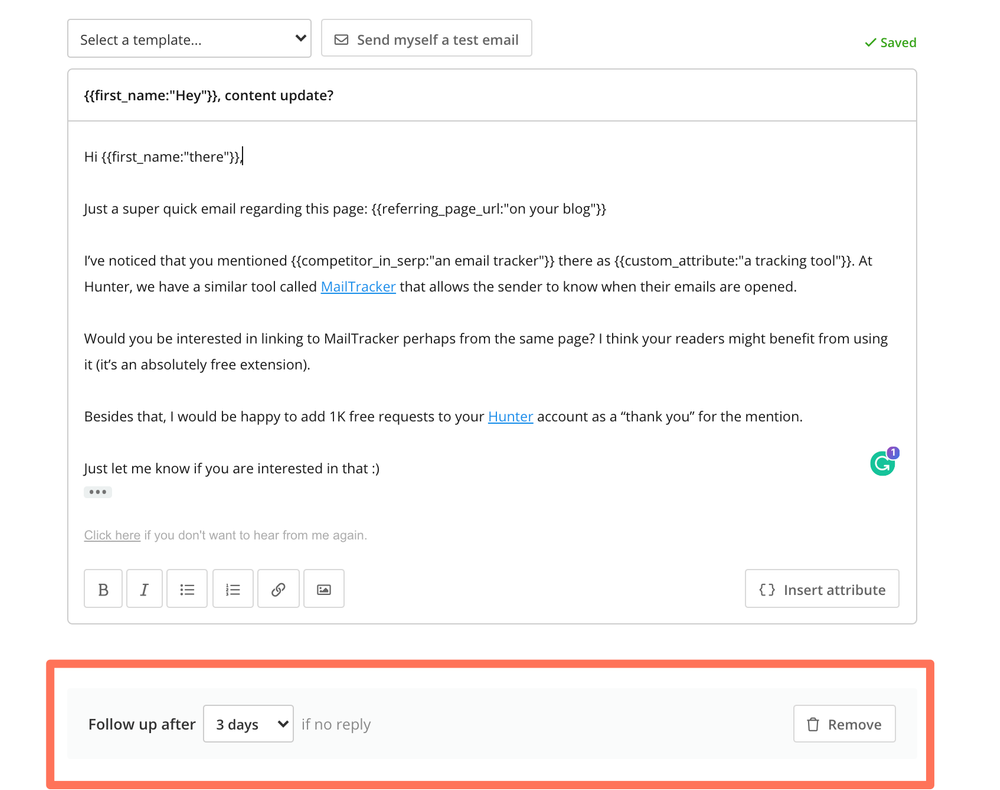The height and width of the screenshot is (790, 1000).
Task: Open the MailTracker link
Action: click(x=358, y=286)
